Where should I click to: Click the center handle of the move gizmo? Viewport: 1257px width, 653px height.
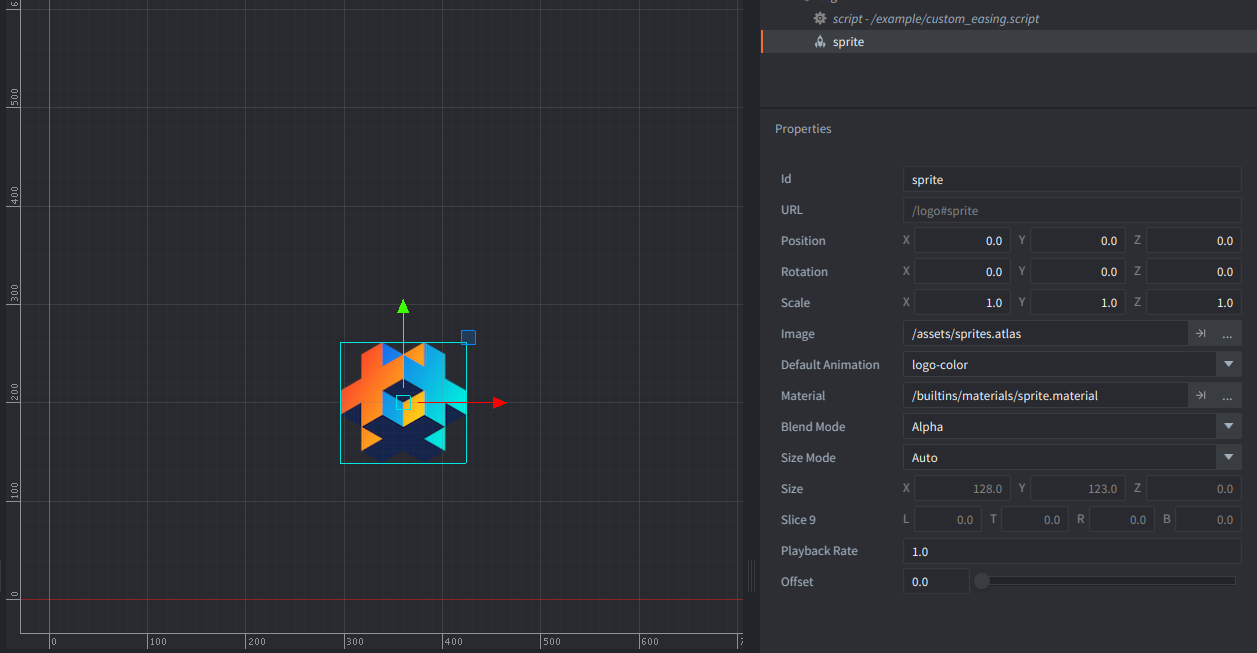pos(404,402)
